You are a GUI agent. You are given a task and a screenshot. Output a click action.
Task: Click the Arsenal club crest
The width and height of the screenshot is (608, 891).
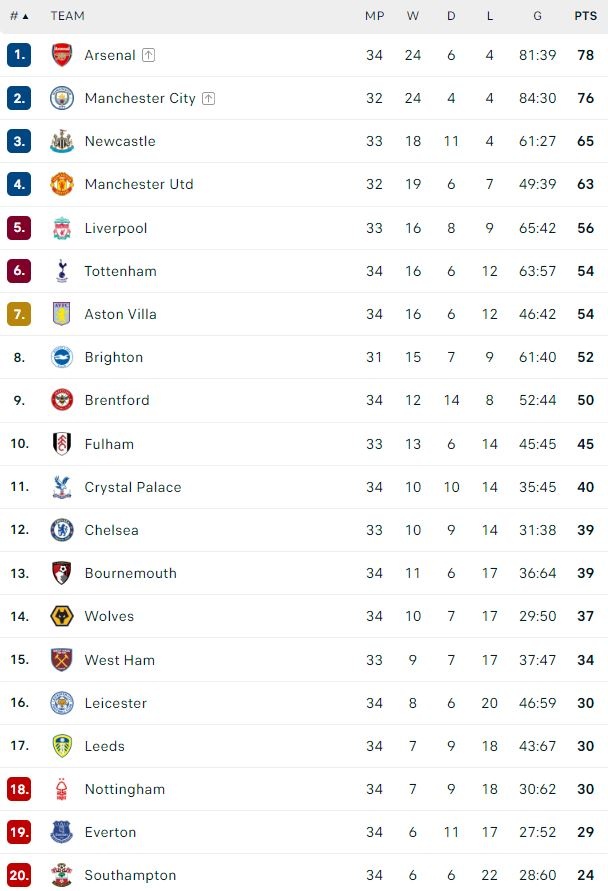pos(62,55)
